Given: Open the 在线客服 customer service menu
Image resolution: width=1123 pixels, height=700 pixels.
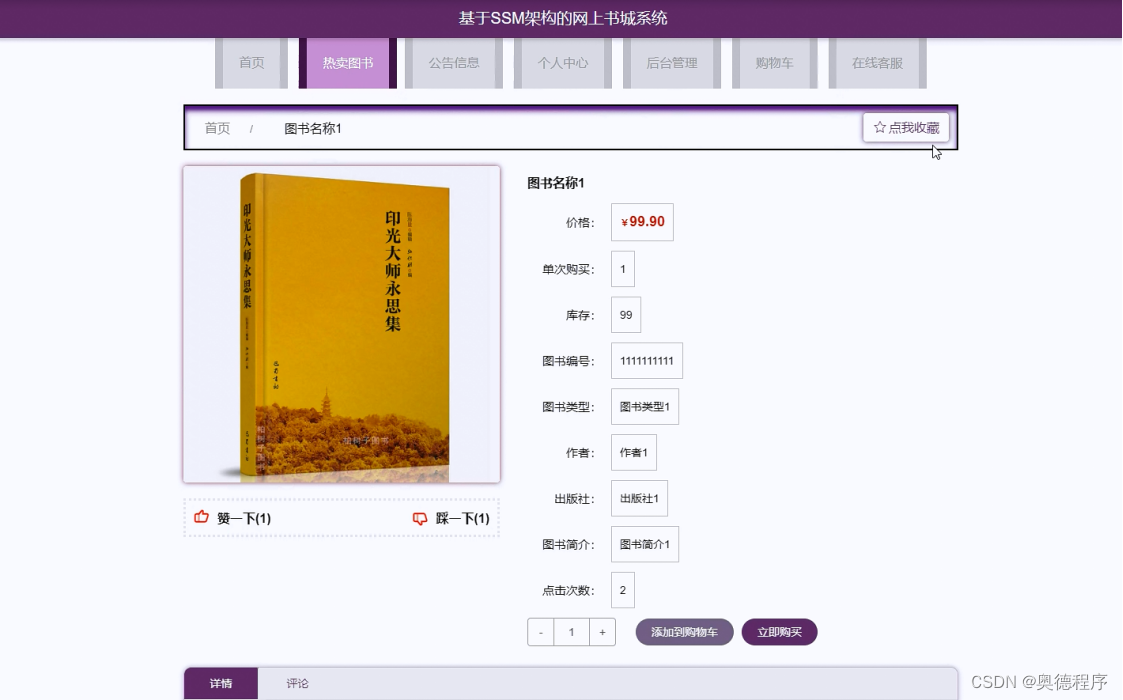Looking at the screenshot, I should click(877, 62).
